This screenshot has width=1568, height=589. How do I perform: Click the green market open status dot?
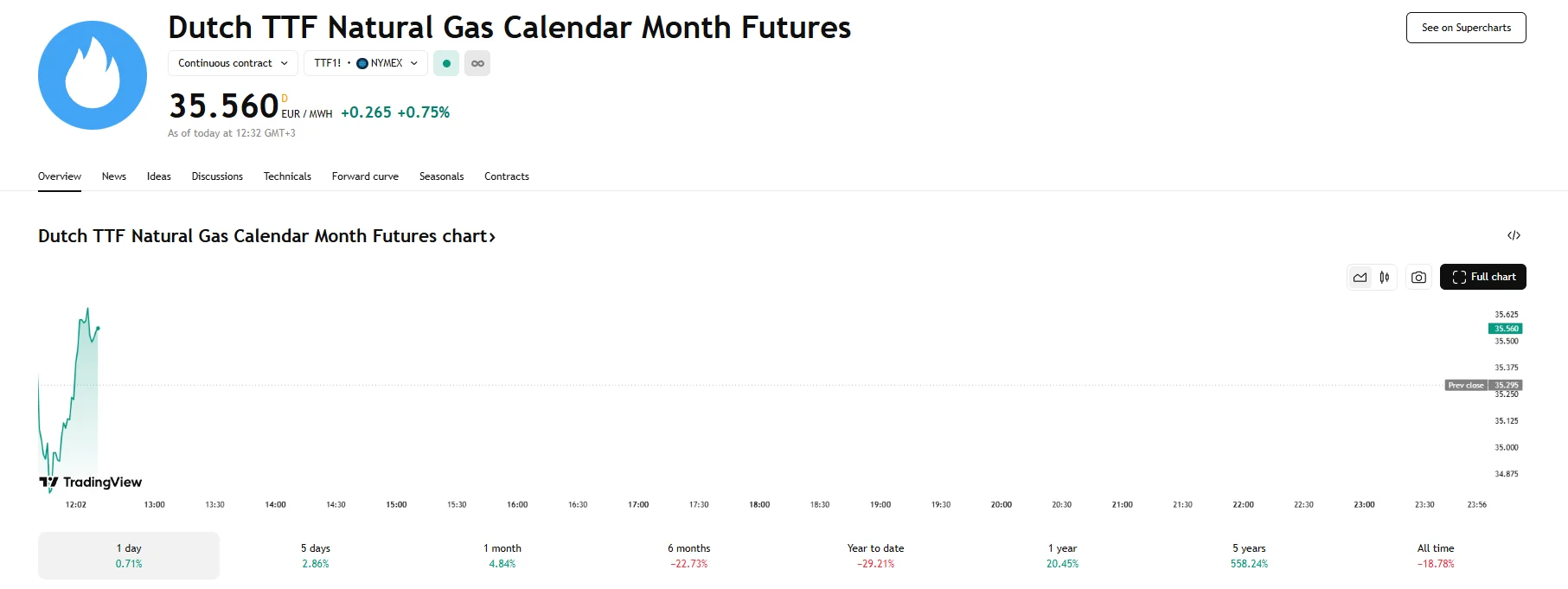click(x=446, y=63)
